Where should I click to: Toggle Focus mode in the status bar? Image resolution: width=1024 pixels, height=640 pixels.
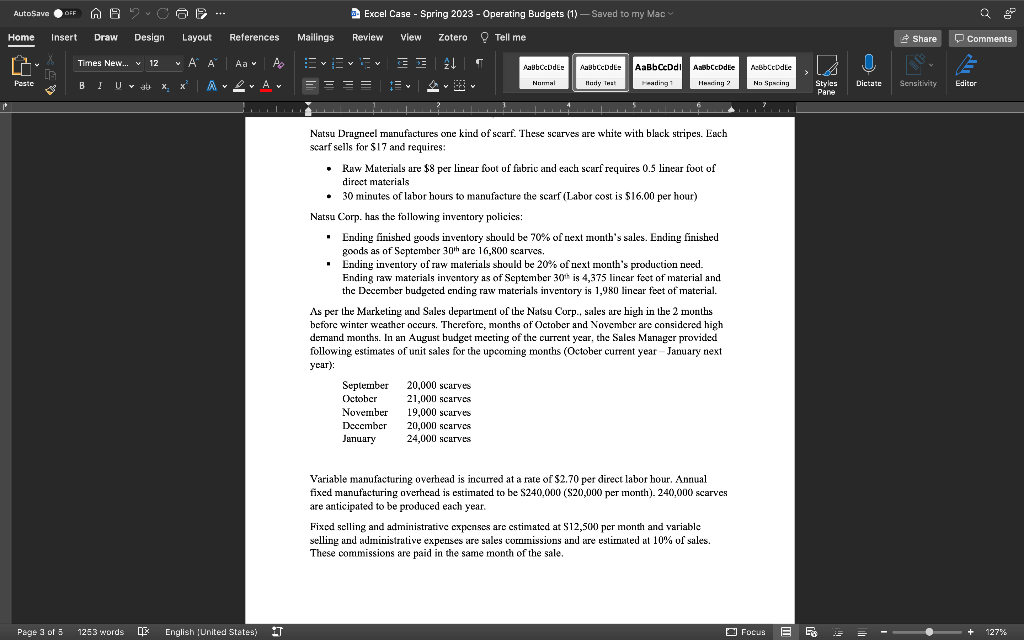coord(746,632)
